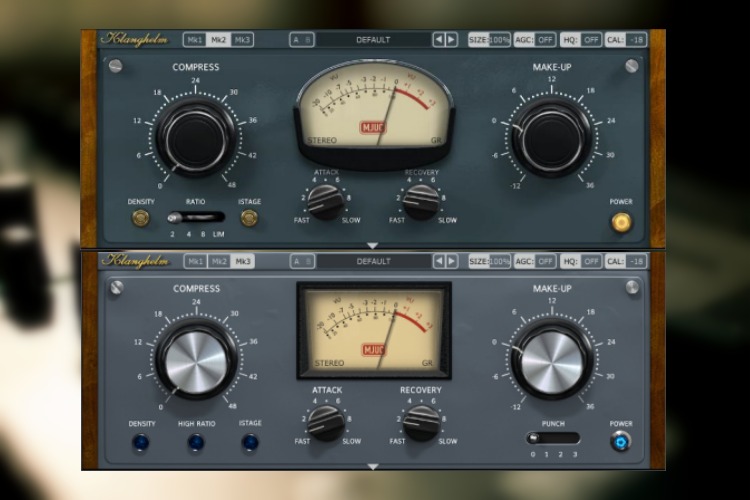Screen dimensions: 750x500
Task: Select Mk1 model in the upper plugin
Action: [195, 40]
